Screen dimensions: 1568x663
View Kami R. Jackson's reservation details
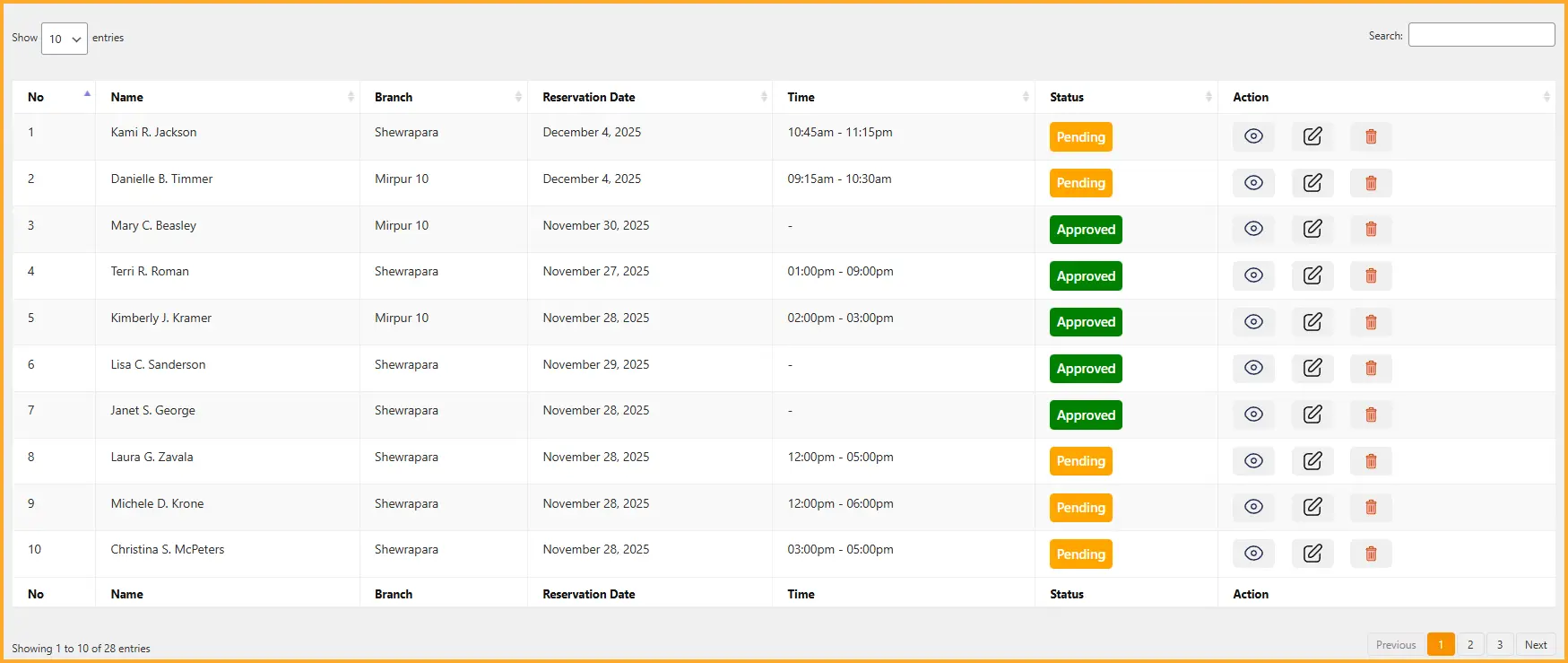[1253, 136]
